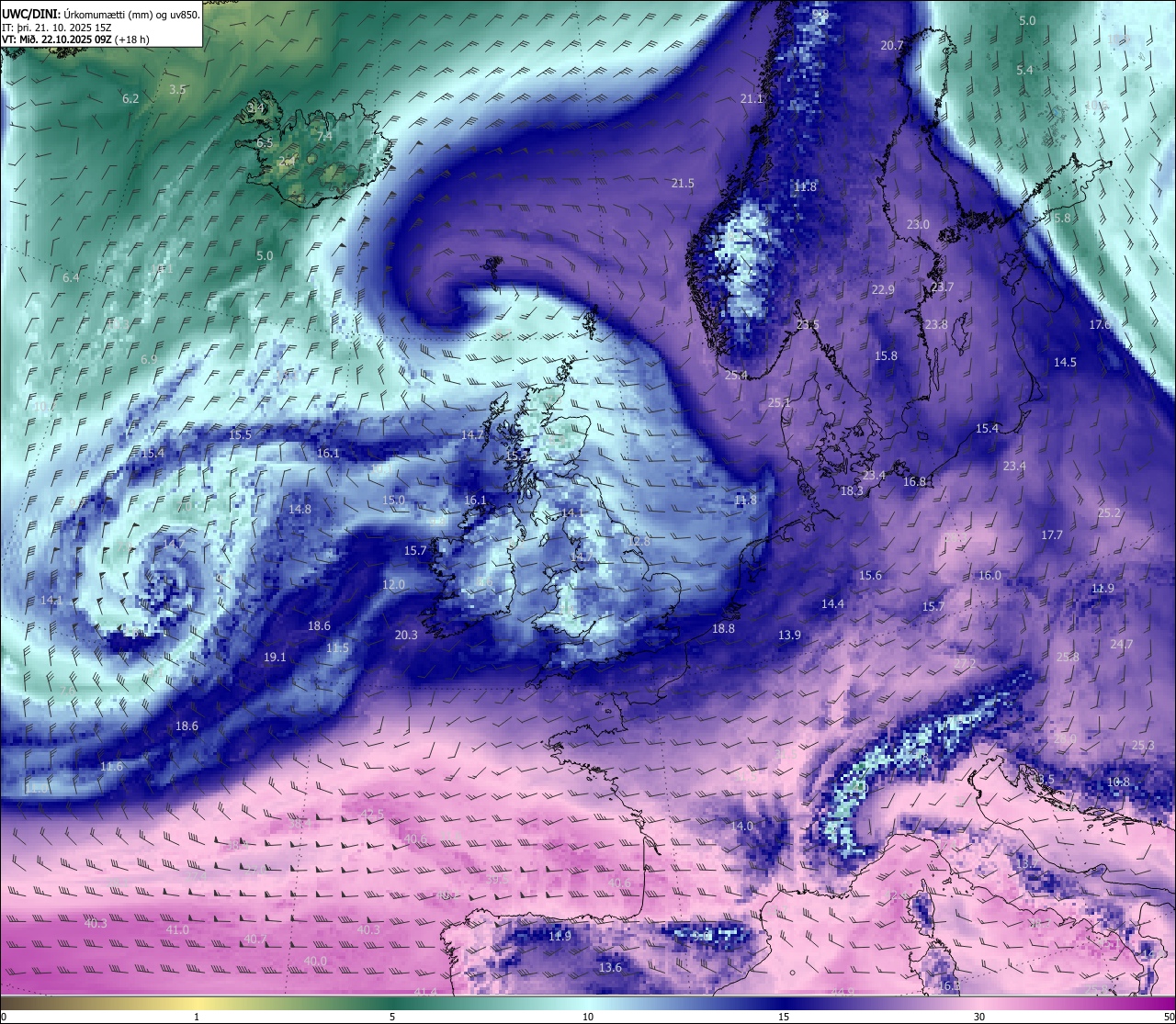Click the 10.8 value over the Balkans
Viewport: 1176px width, 1024px height.
click(1118, 782)
